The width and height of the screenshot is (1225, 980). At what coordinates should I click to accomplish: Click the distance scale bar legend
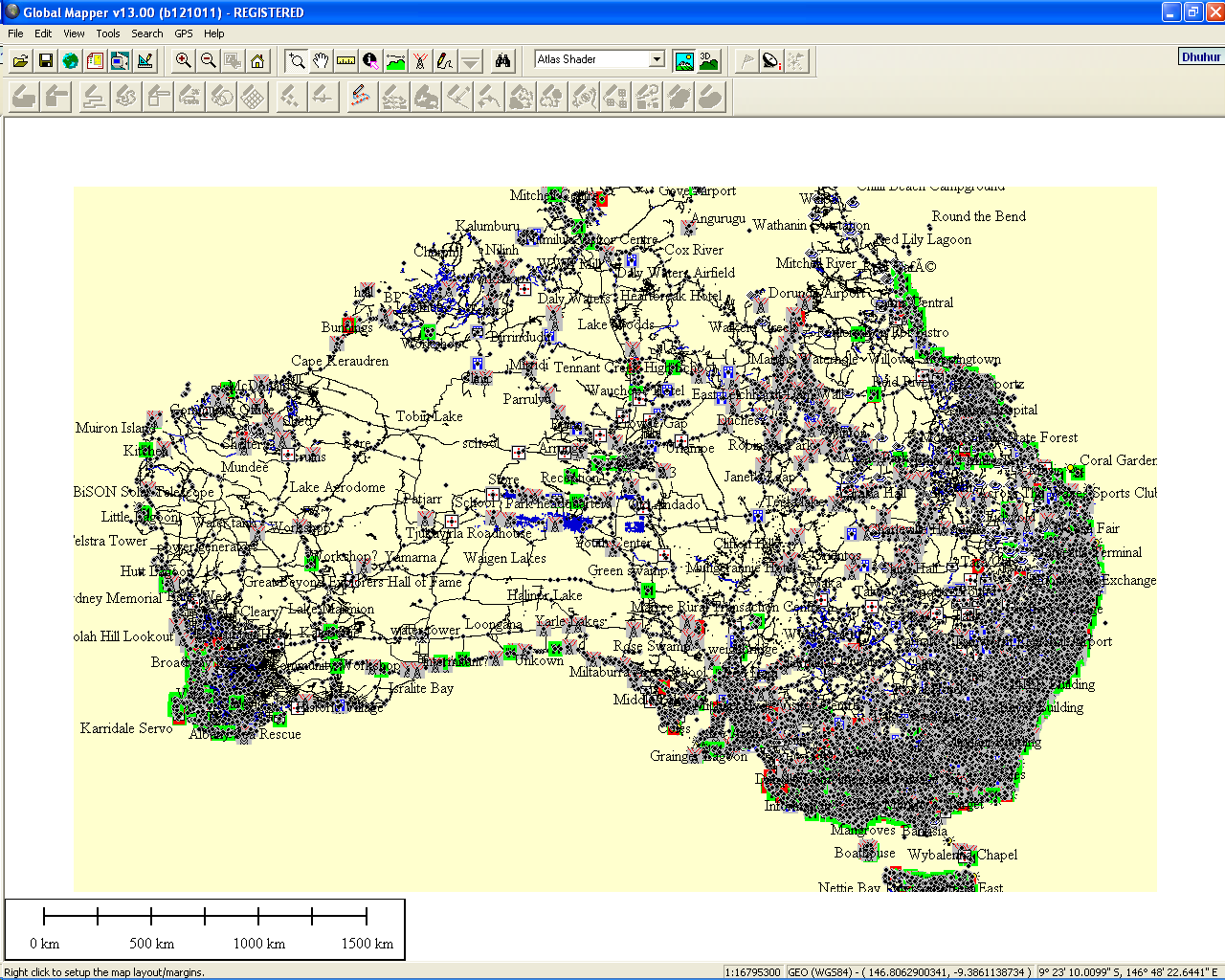click(x=205, y=929)
